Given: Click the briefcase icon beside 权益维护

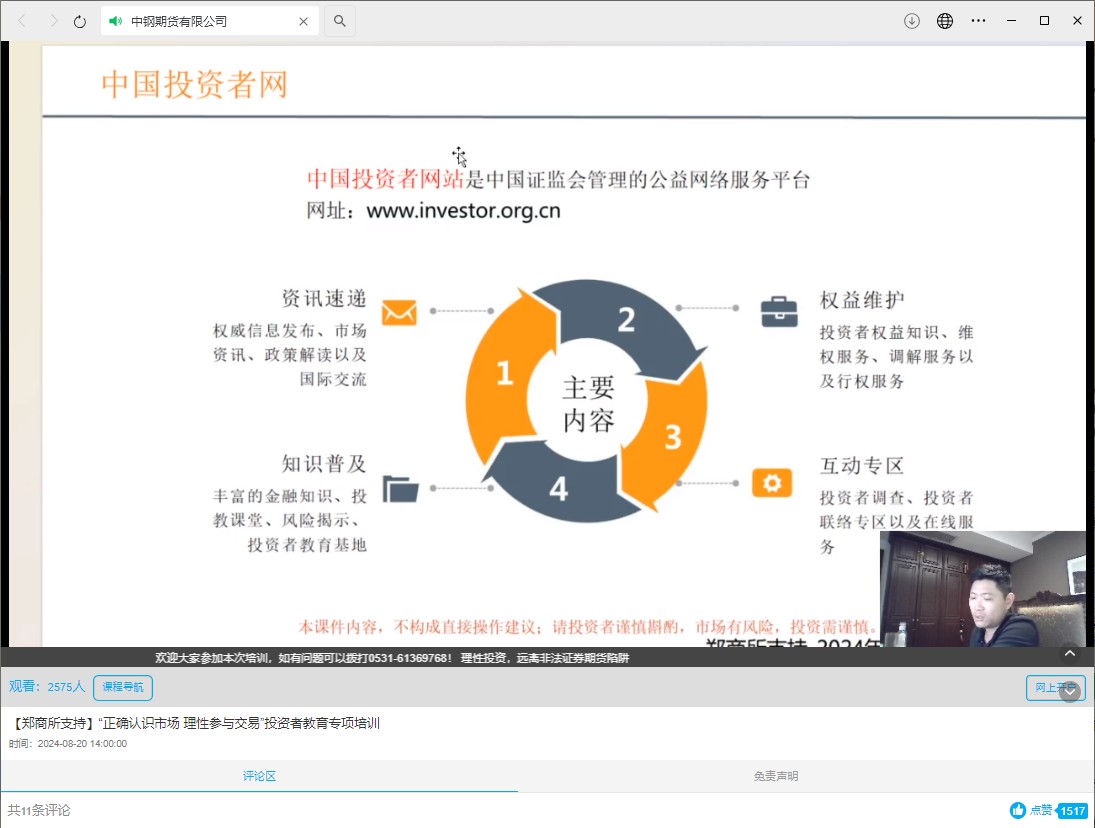Looking at the screenshot, I should [x=779, y=311].
